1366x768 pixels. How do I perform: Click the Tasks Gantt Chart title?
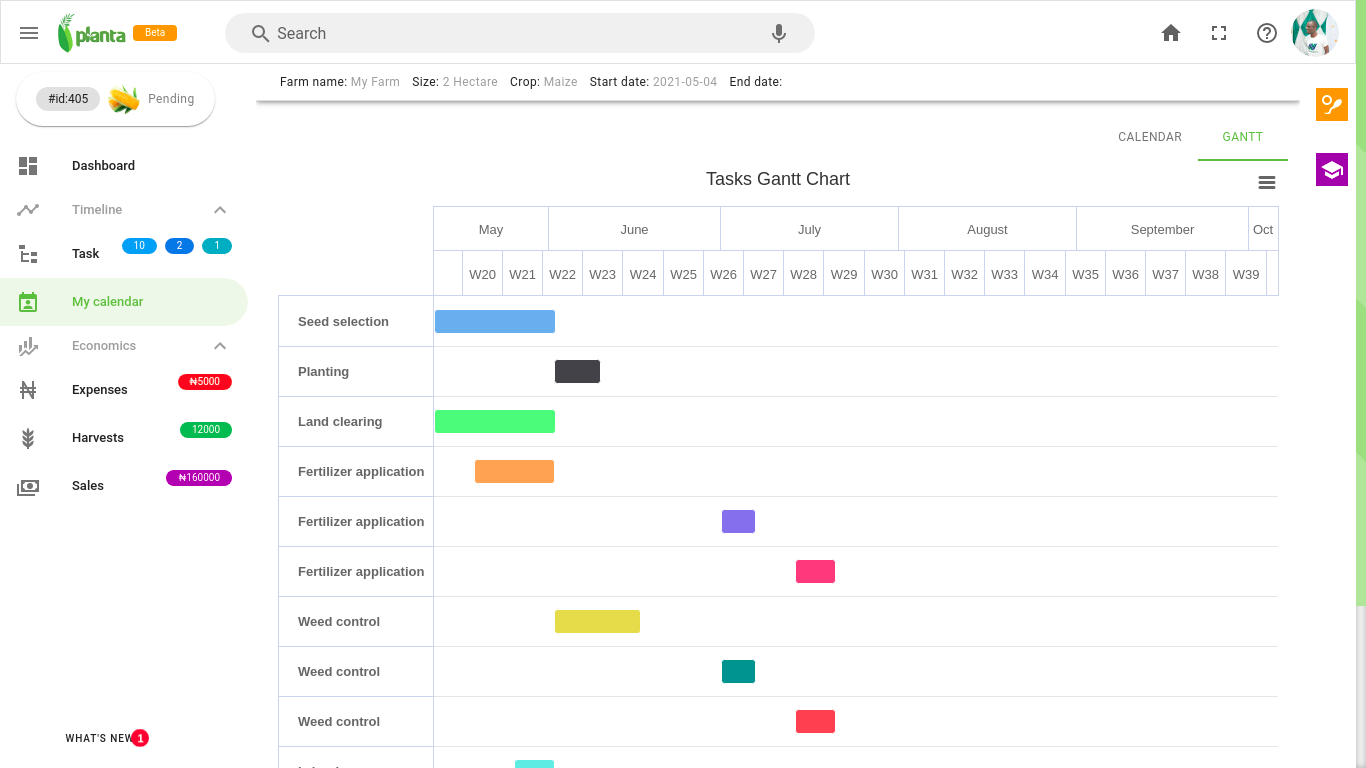click(x=778, y=179)
